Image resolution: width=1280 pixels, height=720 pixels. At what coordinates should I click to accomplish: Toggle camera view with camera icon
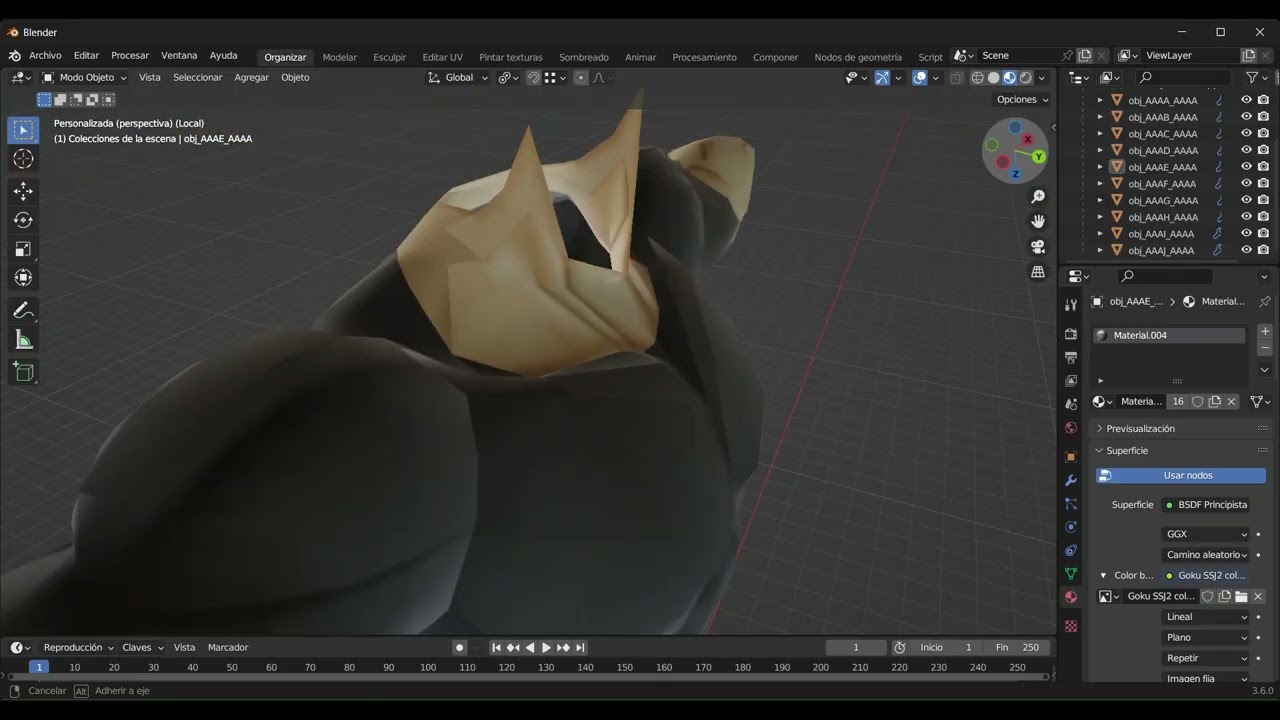click(x=1038, y=247)
